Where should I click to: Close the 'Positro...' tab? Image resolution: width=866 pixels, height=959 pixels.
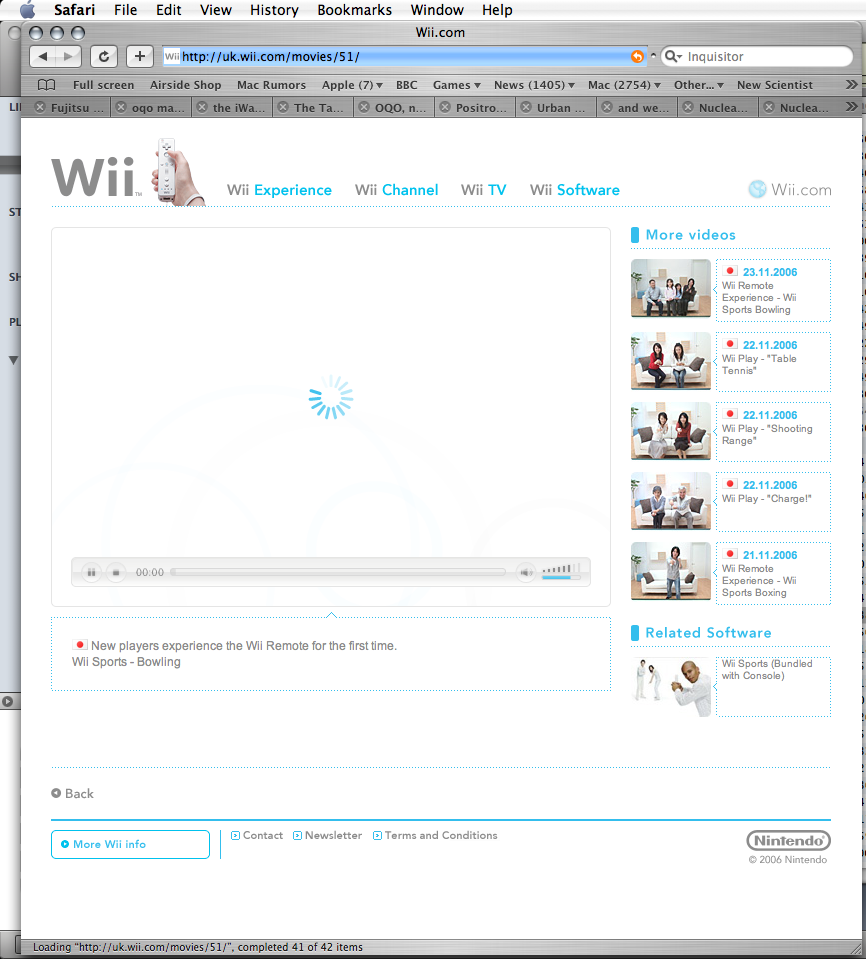[445, 107]
